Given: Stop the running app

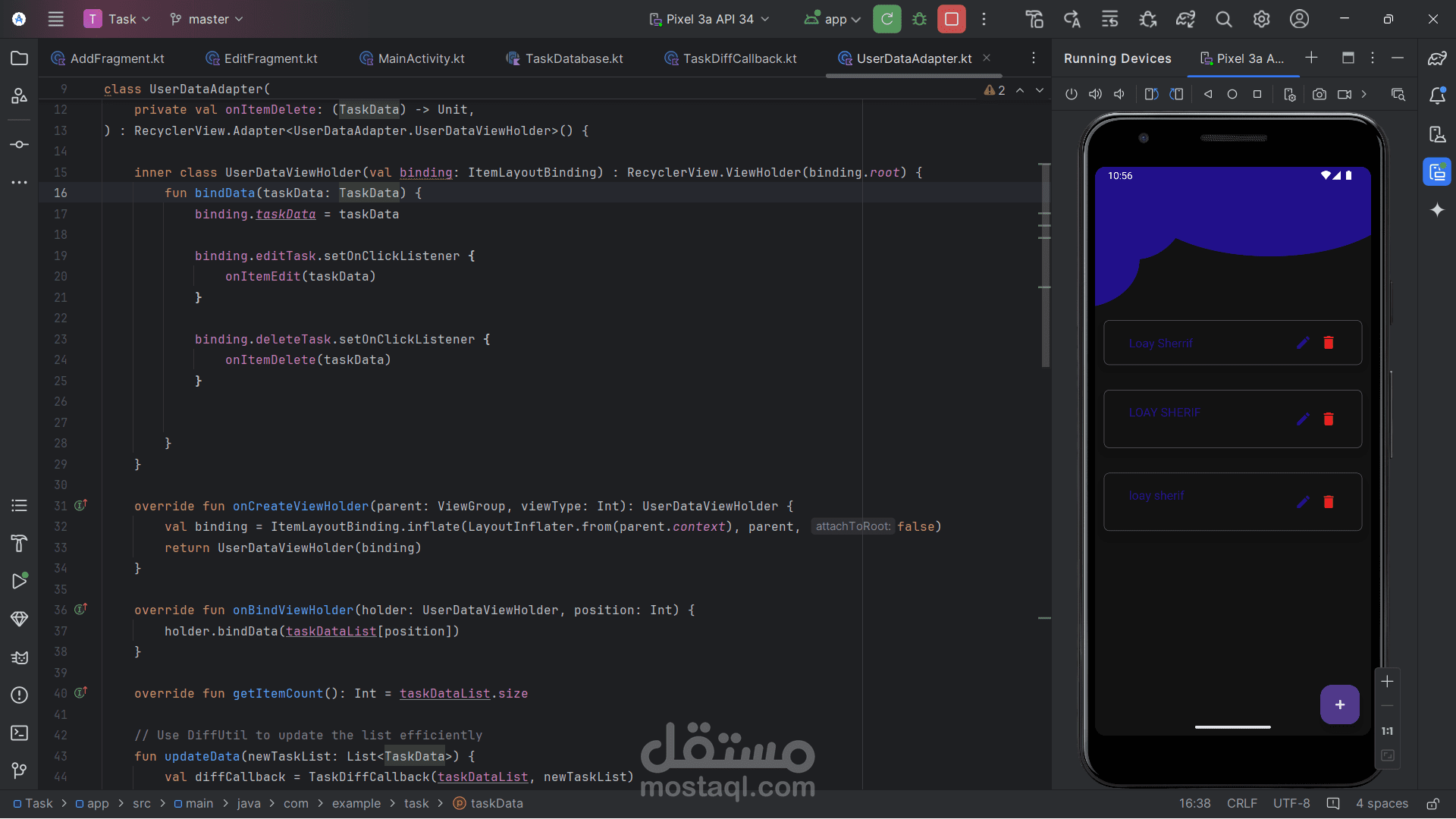Looking at the screenshot, I should click(951, 19).
